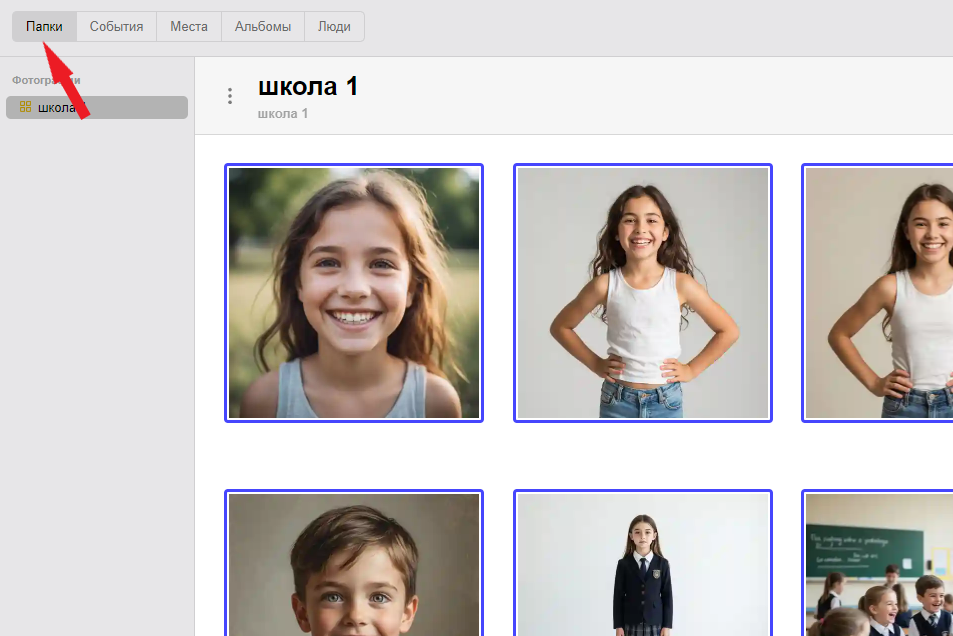953x636 pixels.
Task: Open the close-up portrait of the boy
Action: click(354, 563)
